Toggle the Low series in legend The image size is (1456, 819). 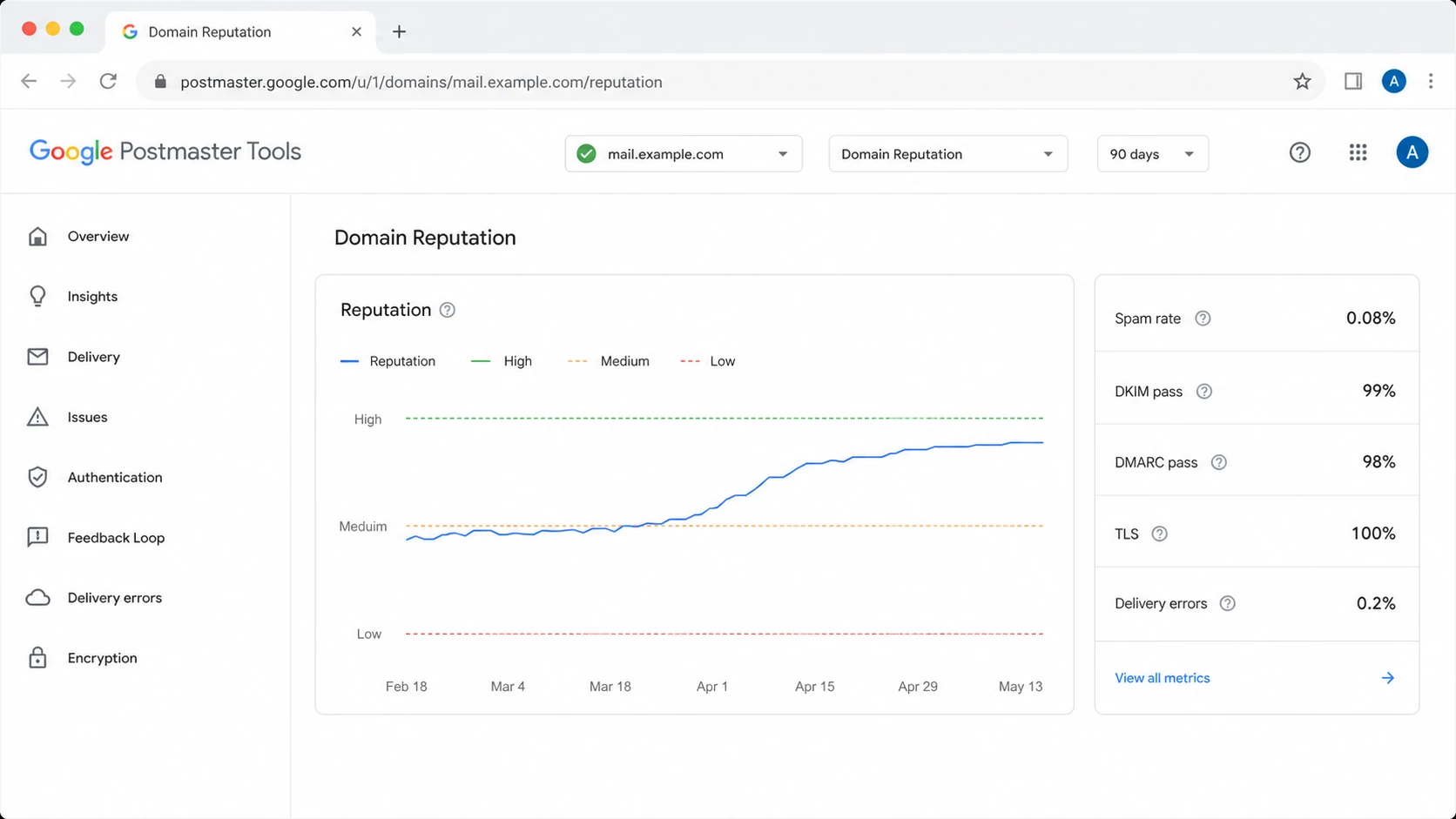(707, 361)
